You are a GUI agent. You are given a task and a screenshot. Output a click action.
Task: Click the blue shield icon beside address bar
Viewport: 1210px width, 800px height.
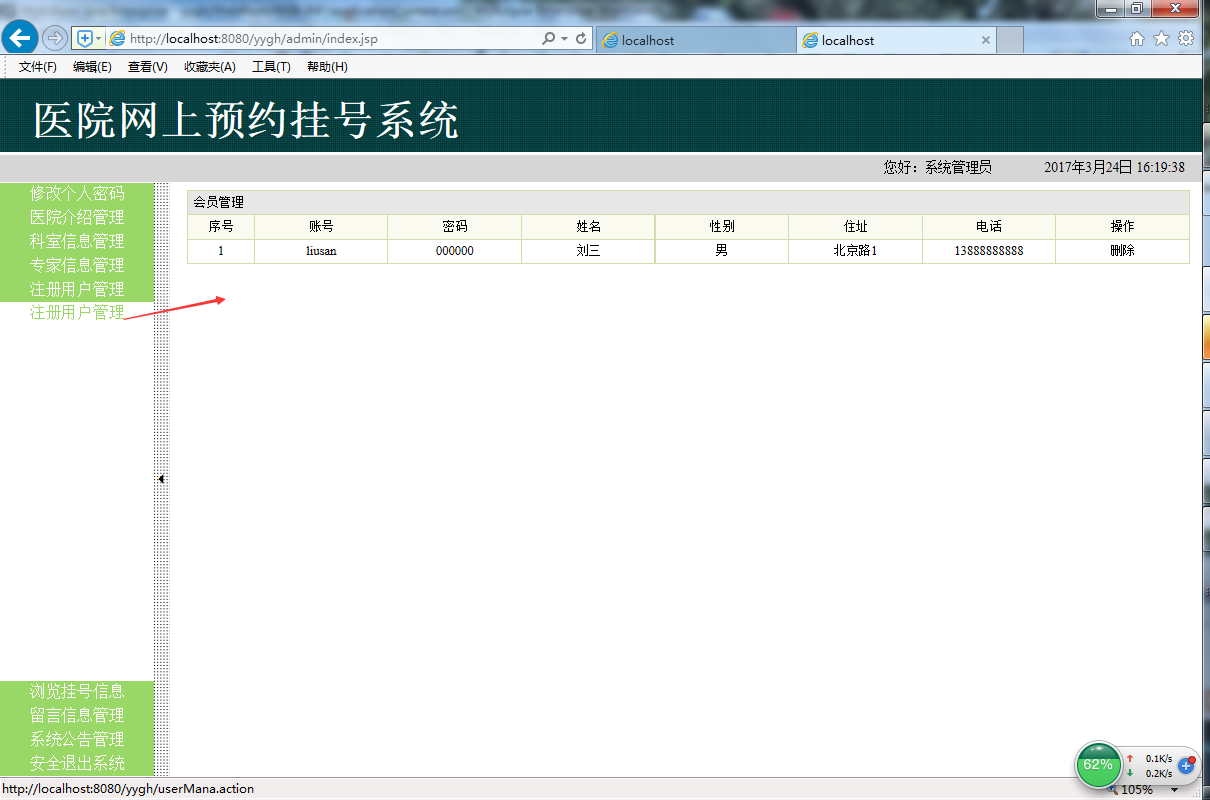pyautogui.click(x=85, y=39)
